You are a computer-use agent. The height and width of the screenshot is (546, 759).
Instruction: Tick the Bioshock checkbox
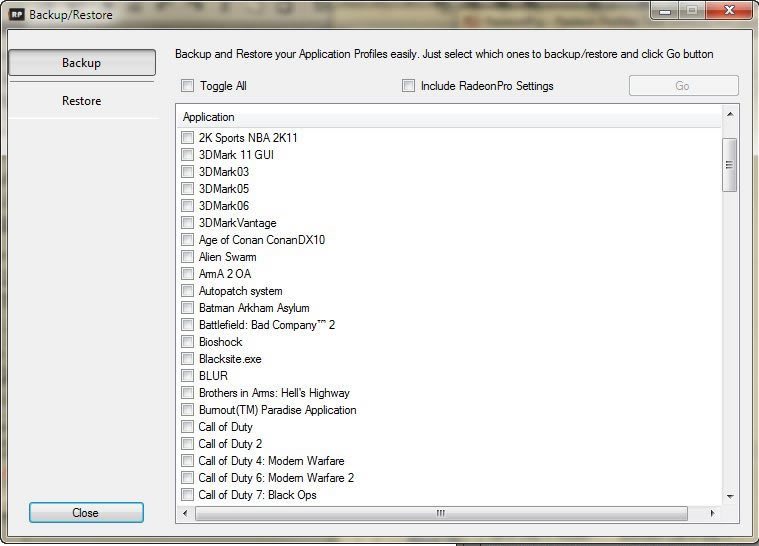[x=187, y=341]
